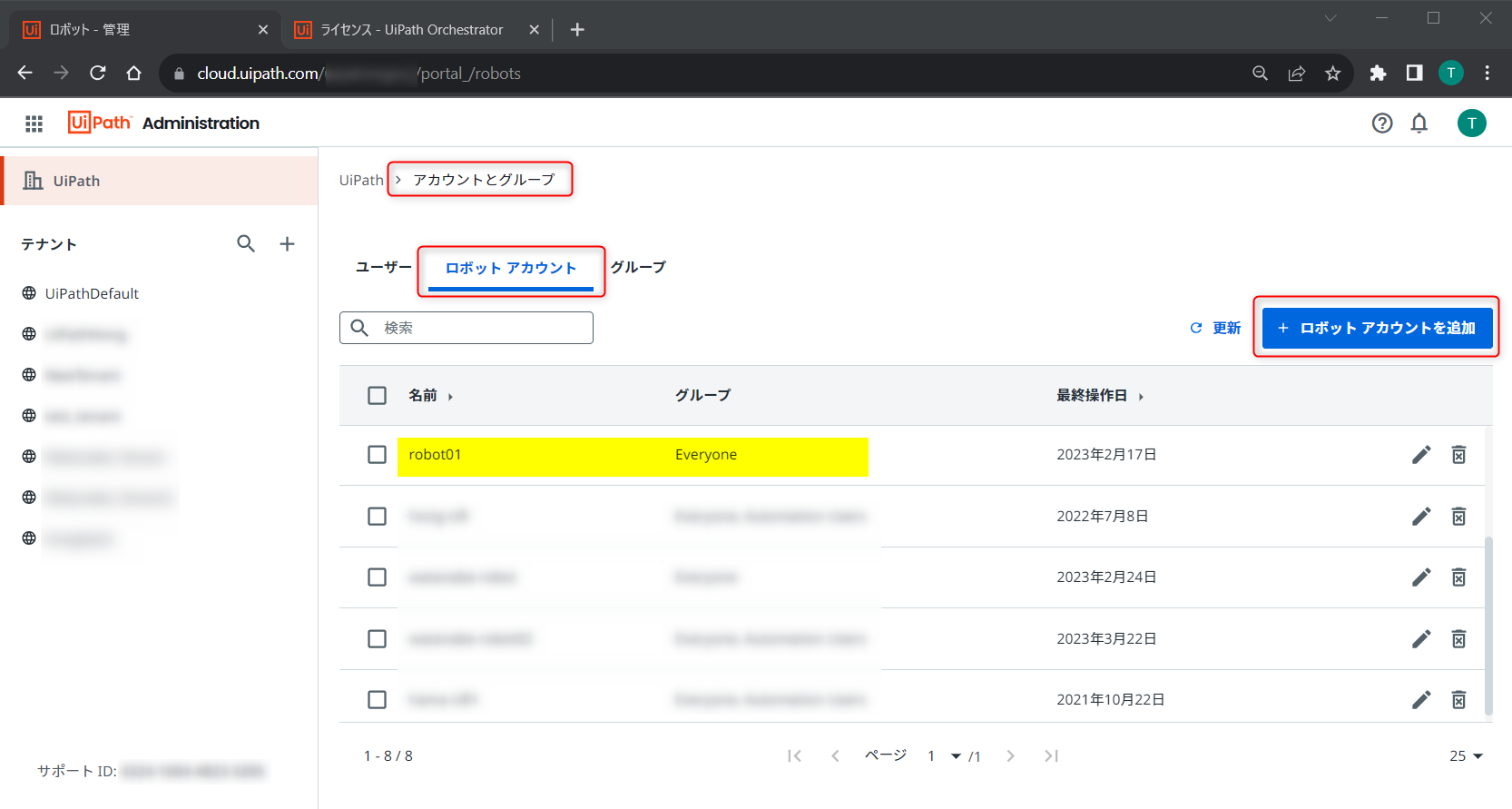Image resolution: width=1512 pixels, height=809 pixels.
Task: Switch to the ユーザー tab
Action: 383,267
